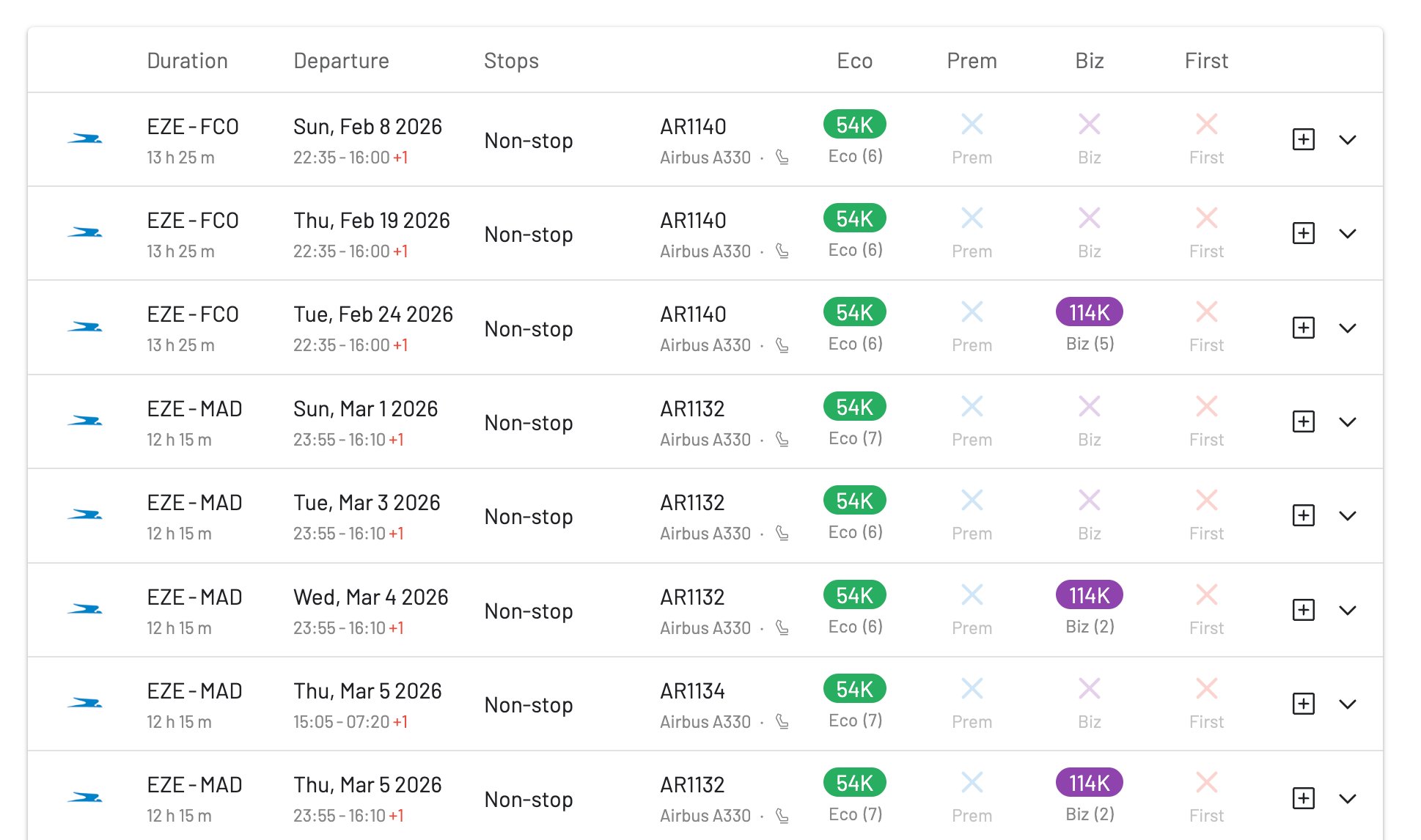Expand details for the Mar 3 EZE-MAD flight
The height and width of the screenshot is (840, 1421).
(x=1347, y=515)
